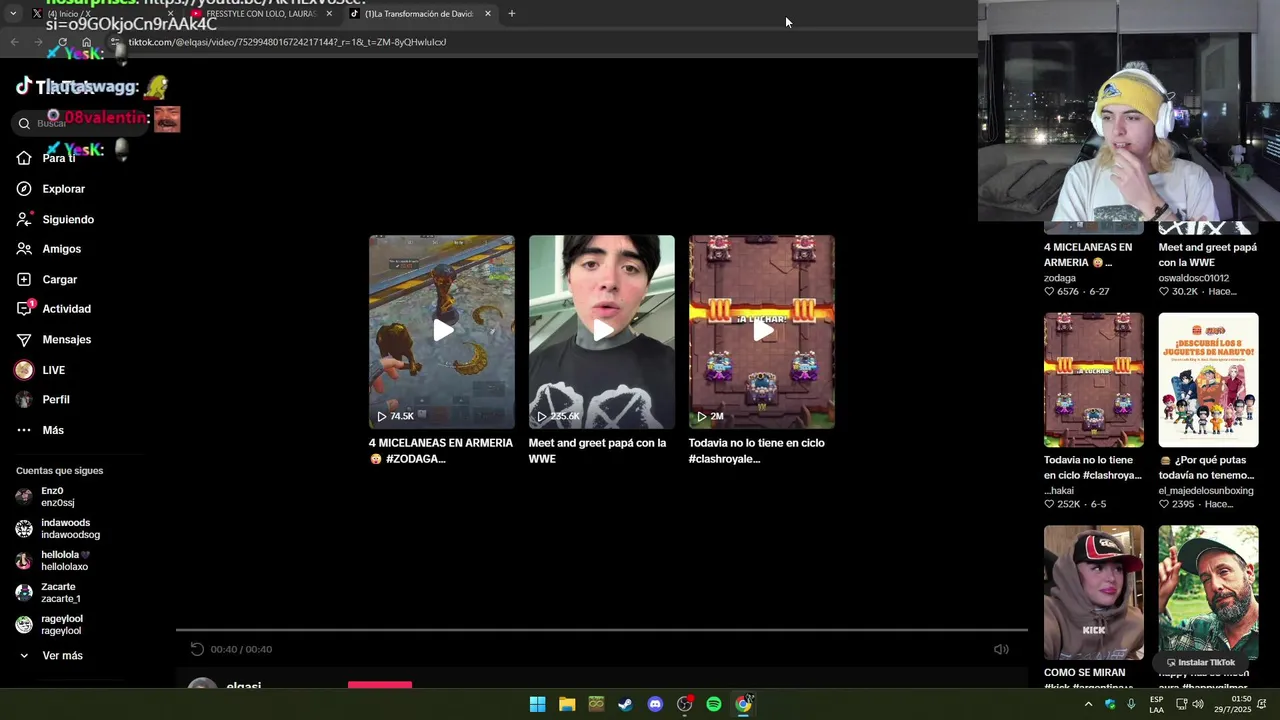
Task: Focus the Buscar search field
Action: pyautogui.click(x=80, y=123)
